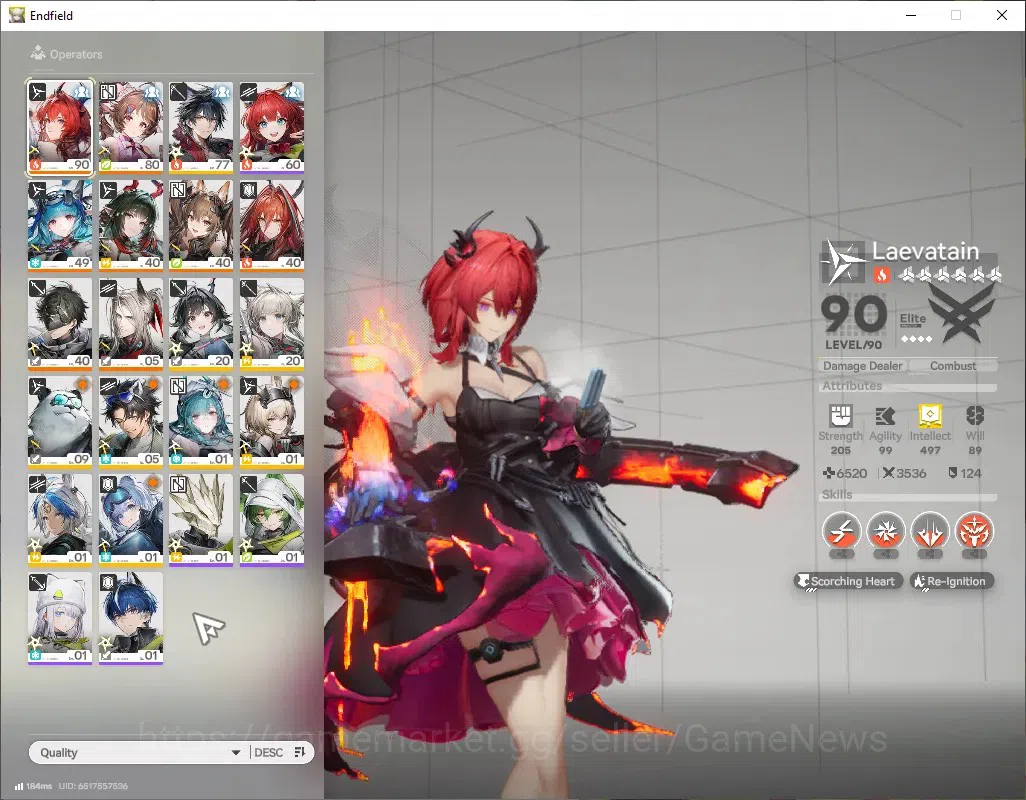The height and width of the screenshot is (800, 1026).
Task: Open the Scorching Heart talent
Action: [x=849, y=581]
